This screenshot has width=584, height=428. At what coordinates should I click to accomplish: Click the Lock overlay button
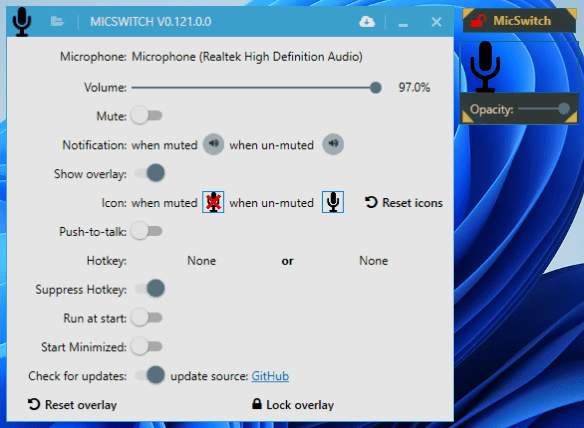pyautogui.click(x=293, y=405)
